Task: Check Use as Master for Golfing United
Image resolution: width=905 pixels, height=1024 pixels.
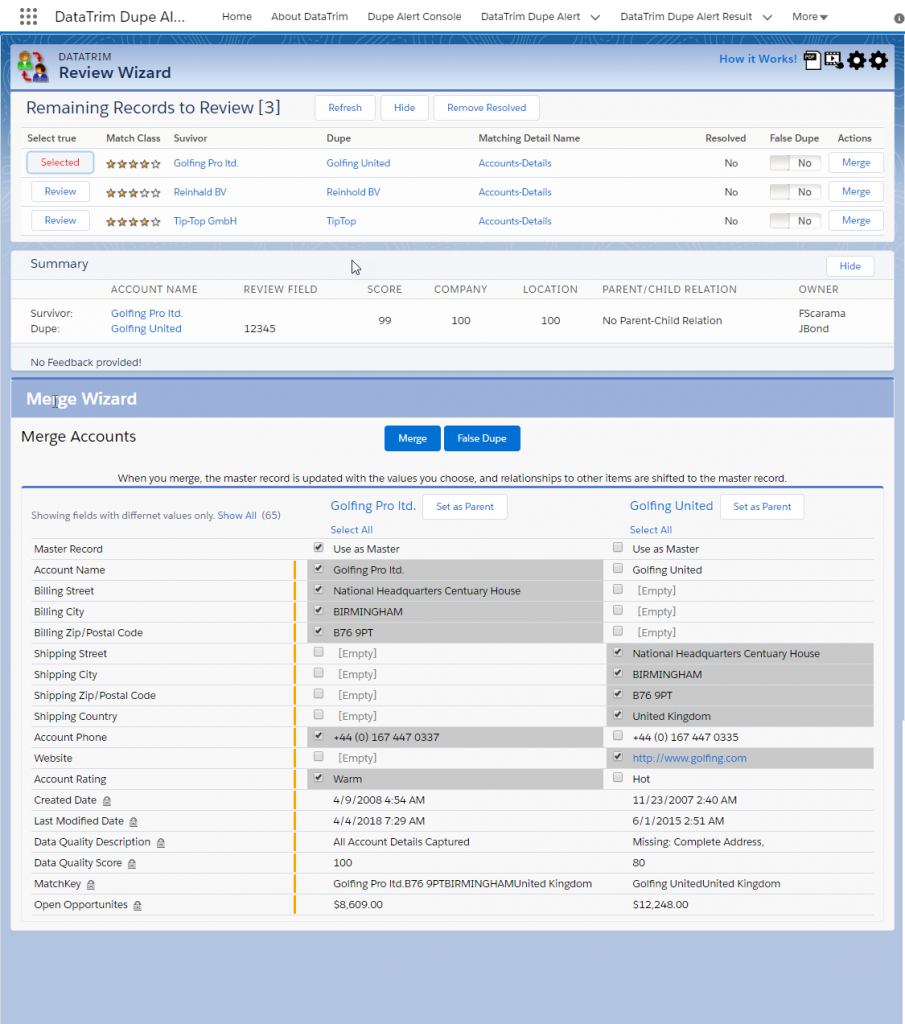Action: point(618,548)
